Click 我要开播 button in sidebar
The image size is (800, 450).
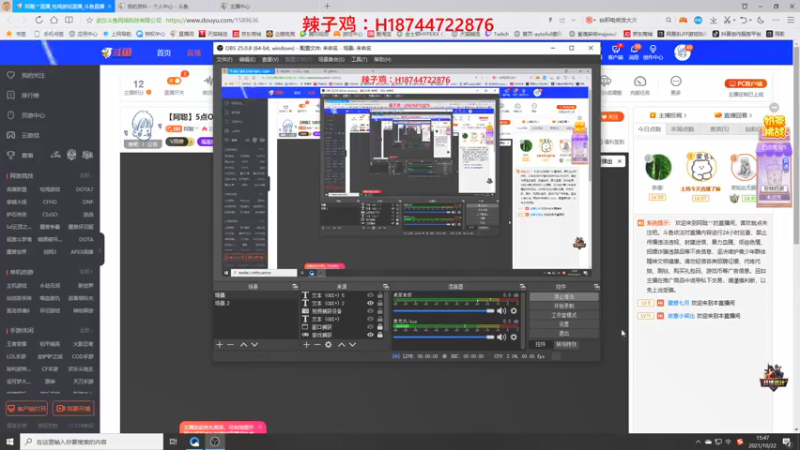point(73,409)
